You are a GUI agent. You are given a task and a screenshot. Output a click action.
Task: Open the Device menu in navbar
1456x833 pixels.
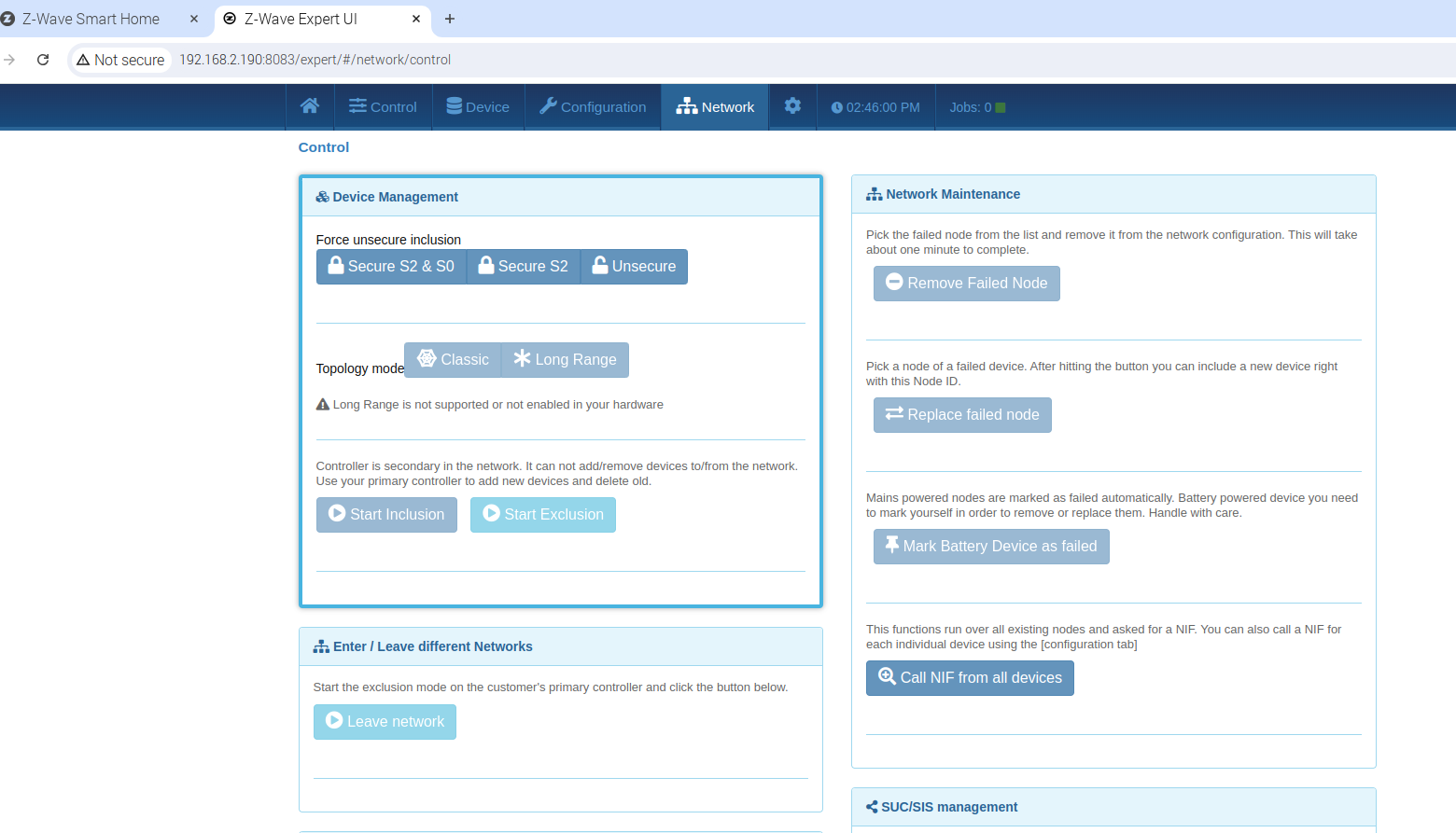[478, 107]
